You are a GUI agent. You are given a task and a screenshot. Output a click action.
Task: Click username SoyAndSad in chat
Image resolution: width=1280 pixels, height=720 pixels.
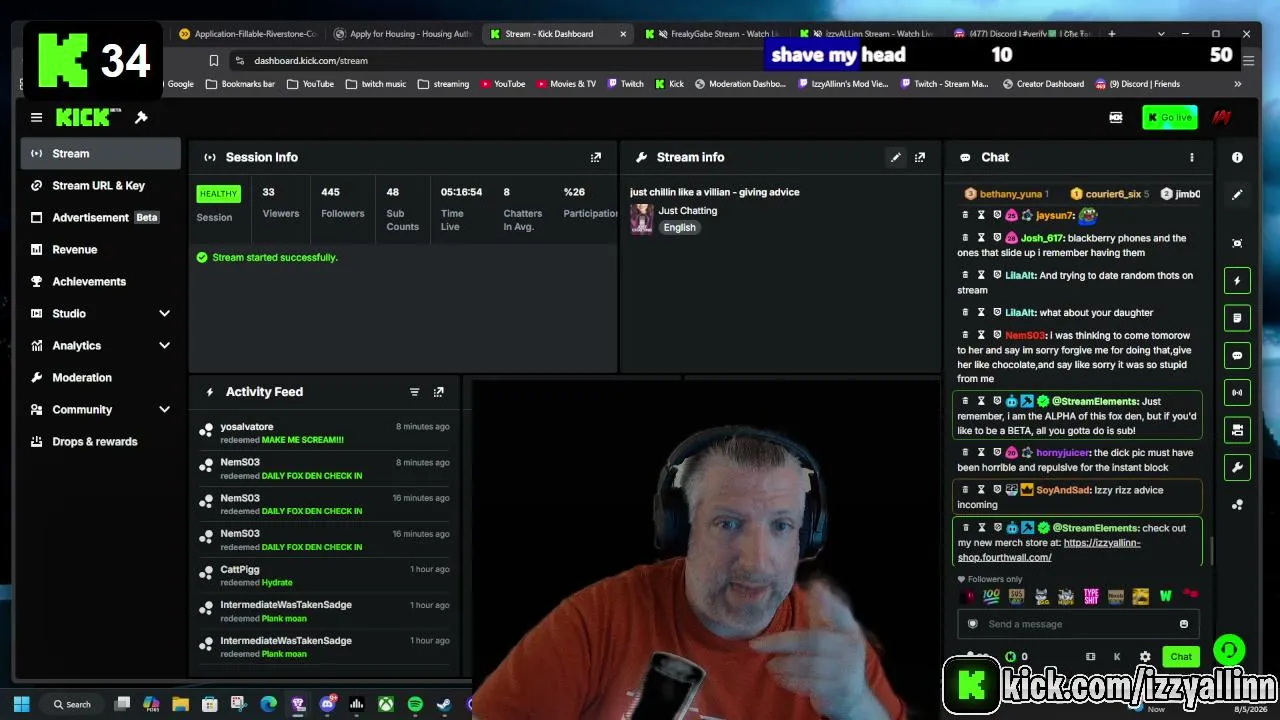point(1063,490)
